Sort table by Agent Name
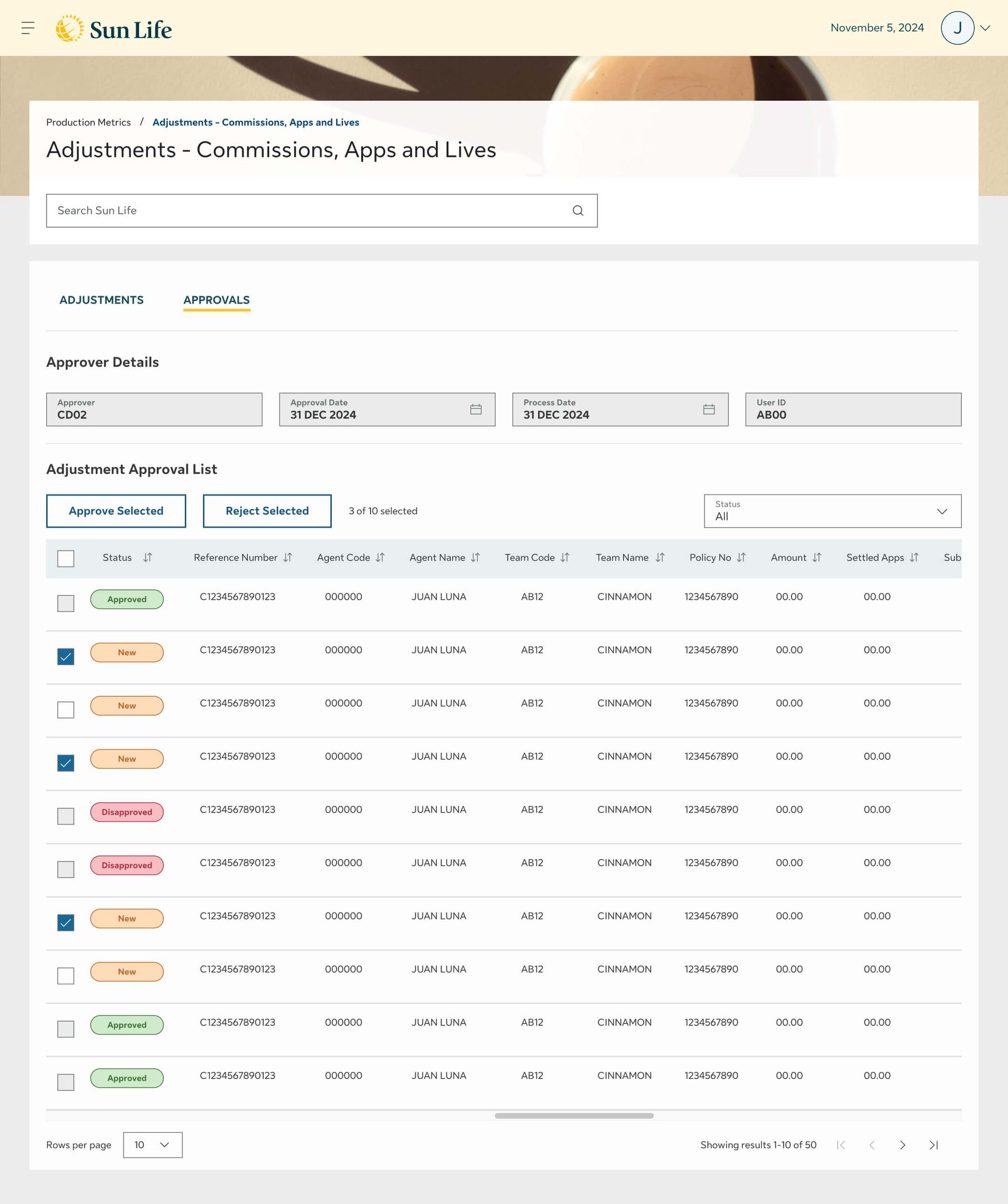 point(475,557)
